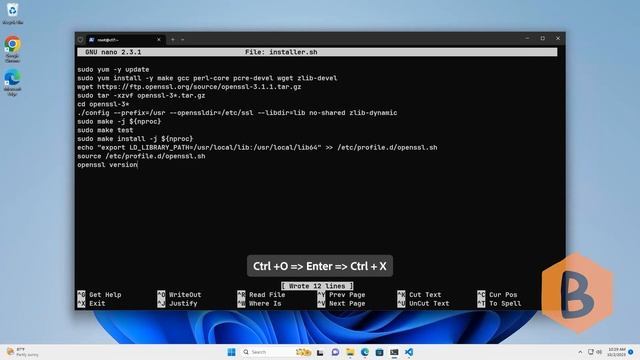Open the Windows Start menu

(231, 352)
